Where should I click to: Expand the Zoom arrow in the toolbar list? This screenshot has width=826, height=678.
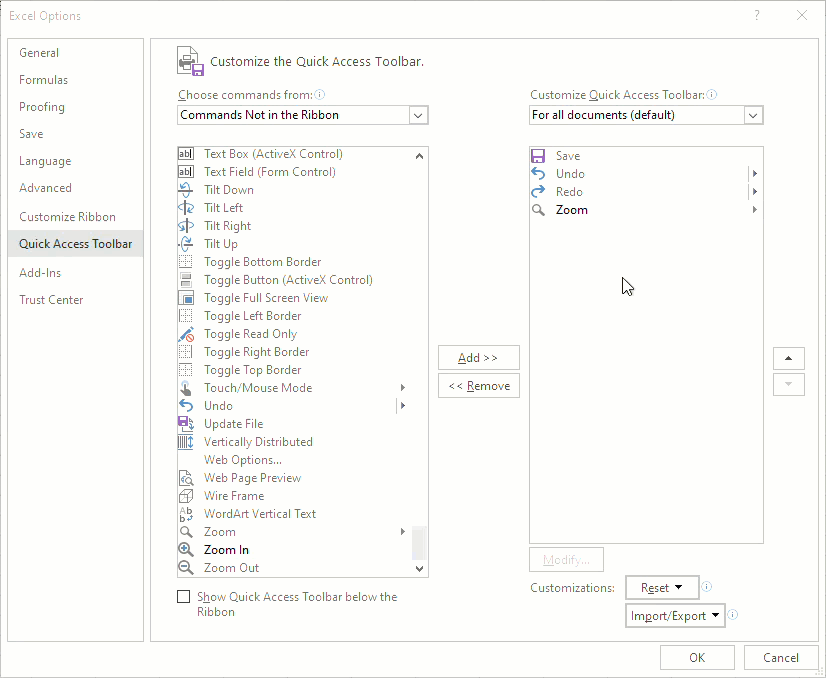pos(755,210)
